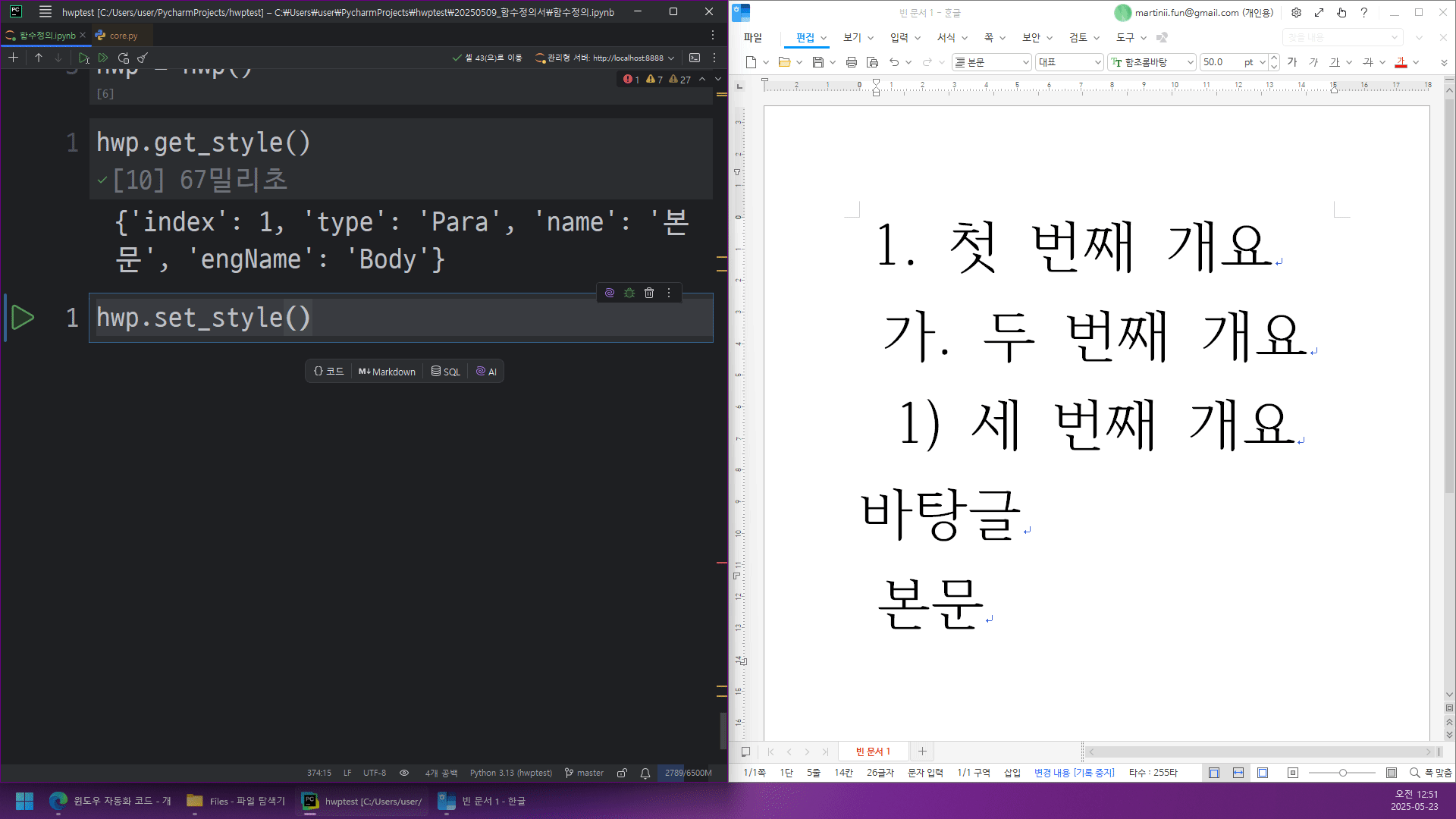Toggle insert mode in Hangul status bar

(x=1012, y=773)
